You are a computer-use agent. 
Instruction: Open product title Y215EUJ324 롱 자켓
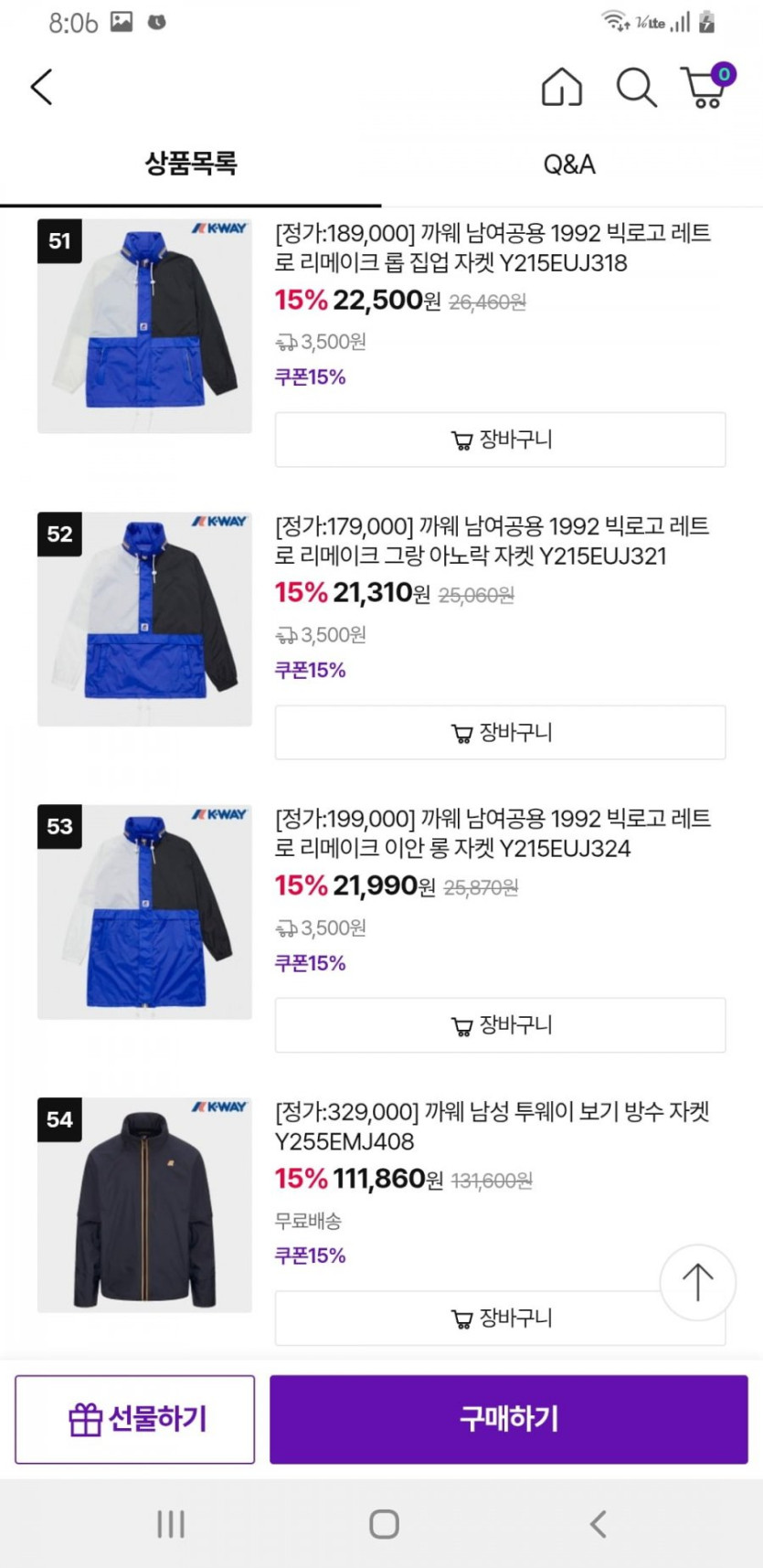click(x=492, y=833)
